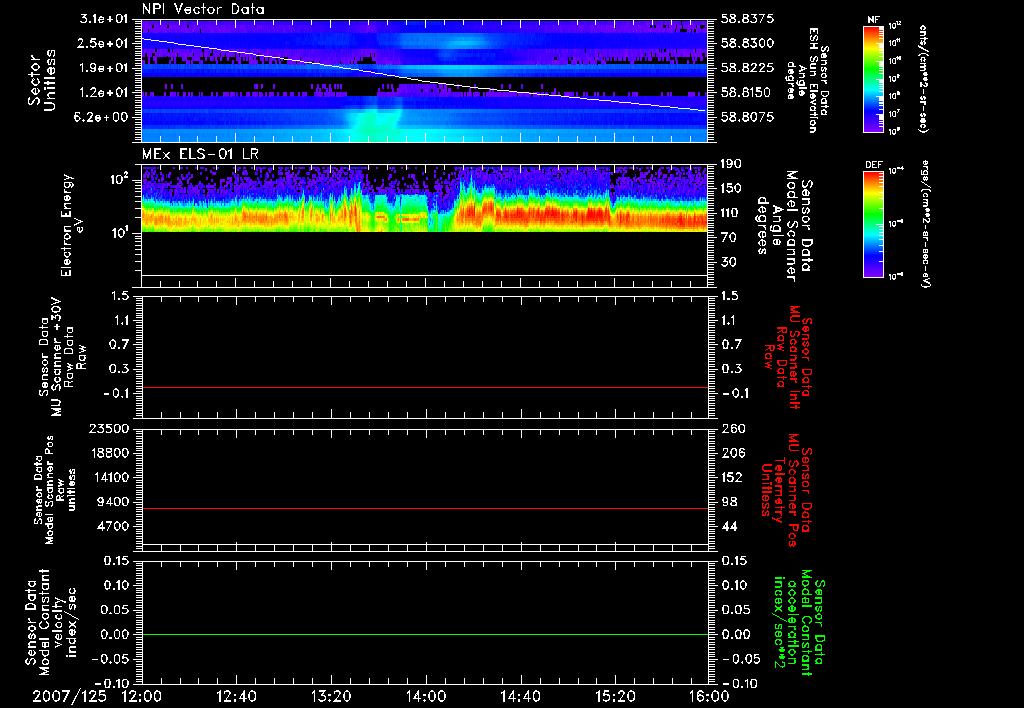Click the Sector Unitless axis title

42,80
